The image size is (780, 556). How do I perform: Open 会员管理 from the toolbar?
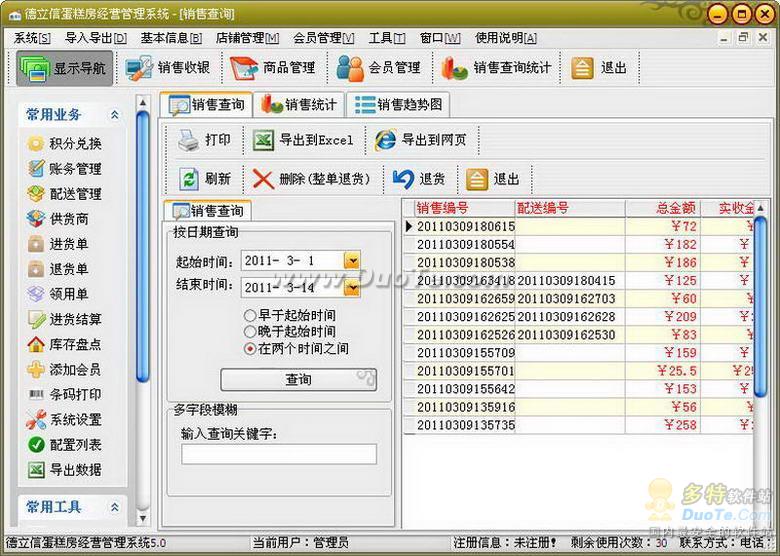(x=351, y=69)
